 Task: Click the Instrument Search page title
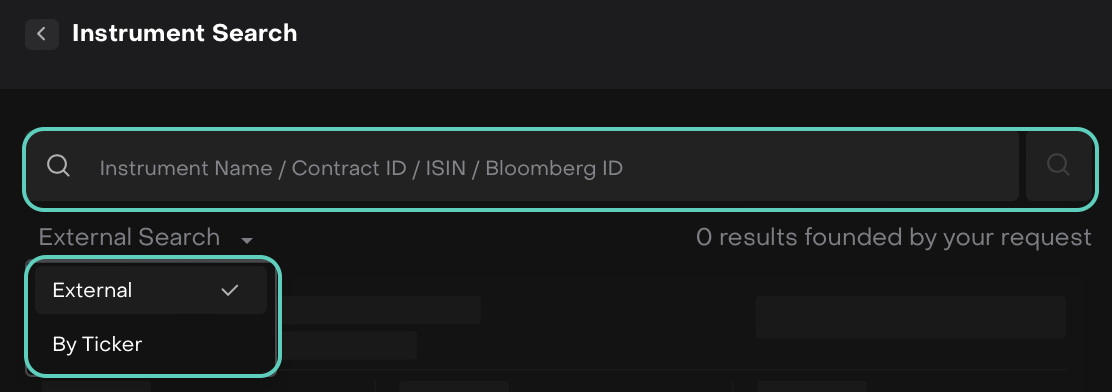point(184,33)
